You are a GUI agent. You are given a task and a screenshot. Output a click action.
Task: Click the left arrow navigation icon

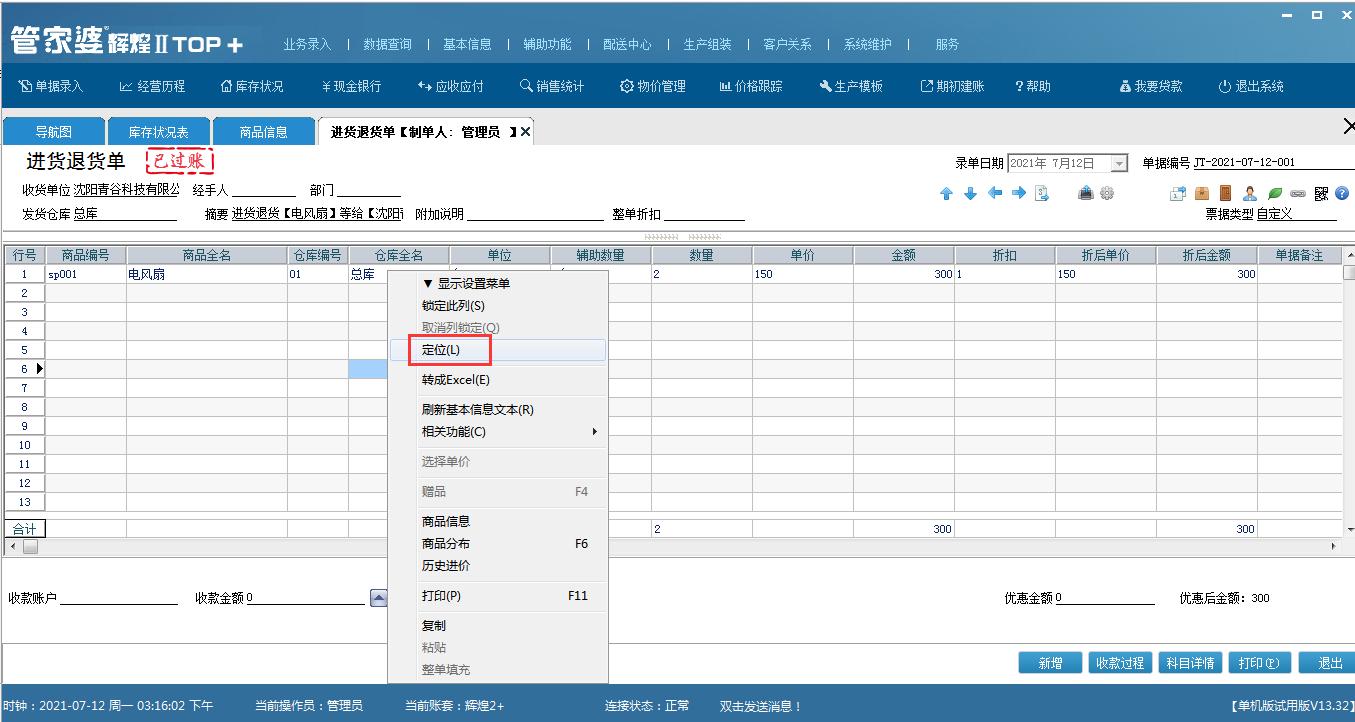point(994,192)
